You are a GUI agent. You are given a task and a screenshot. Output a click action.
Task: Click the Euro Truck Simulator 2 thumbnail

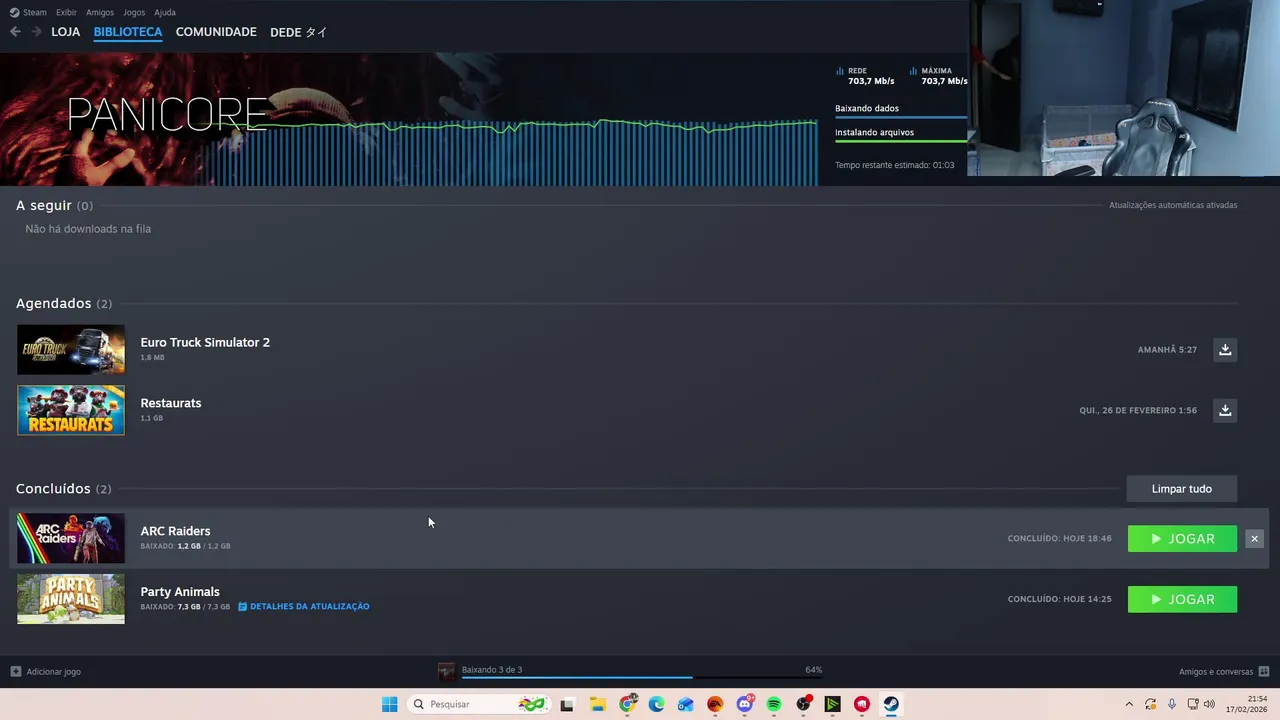[x=71, y=350]
